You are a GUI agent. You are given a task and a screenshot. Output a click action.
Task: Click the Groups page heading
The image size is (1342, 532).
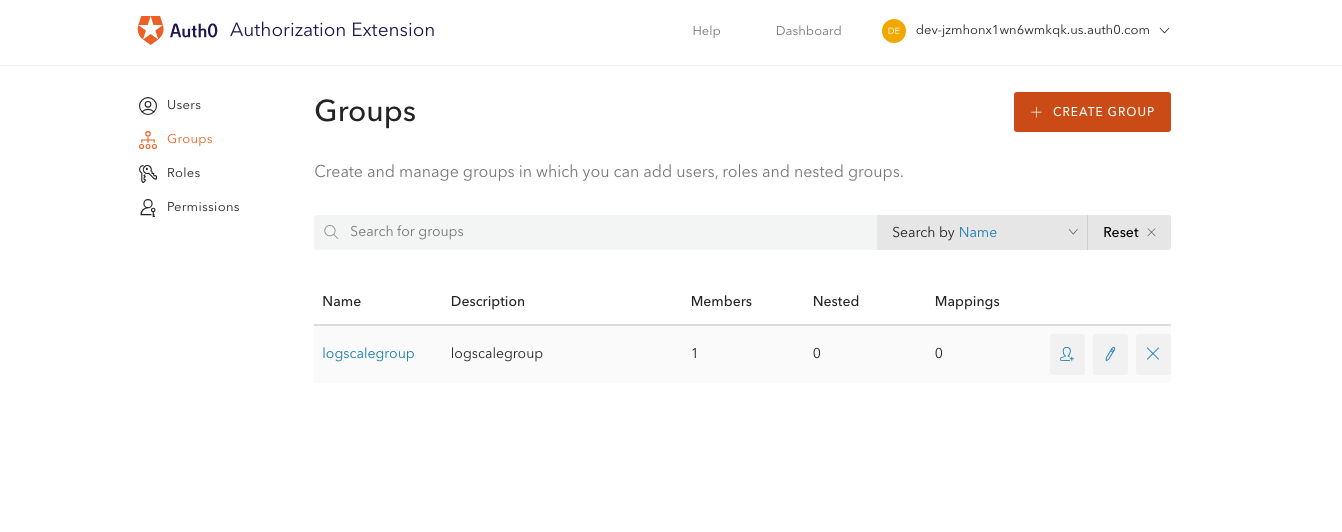click(365, 112)
